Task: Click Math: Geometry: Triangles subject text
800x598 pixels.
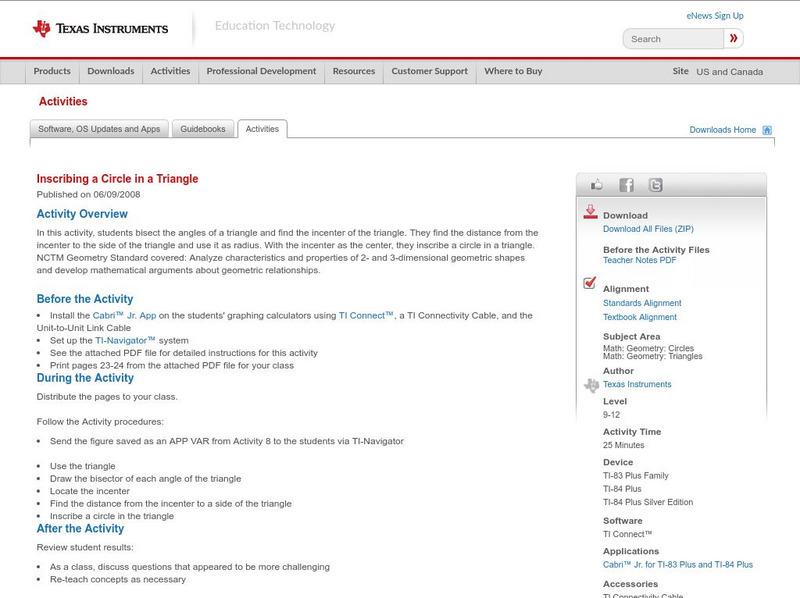Action: tap(653, 356)
